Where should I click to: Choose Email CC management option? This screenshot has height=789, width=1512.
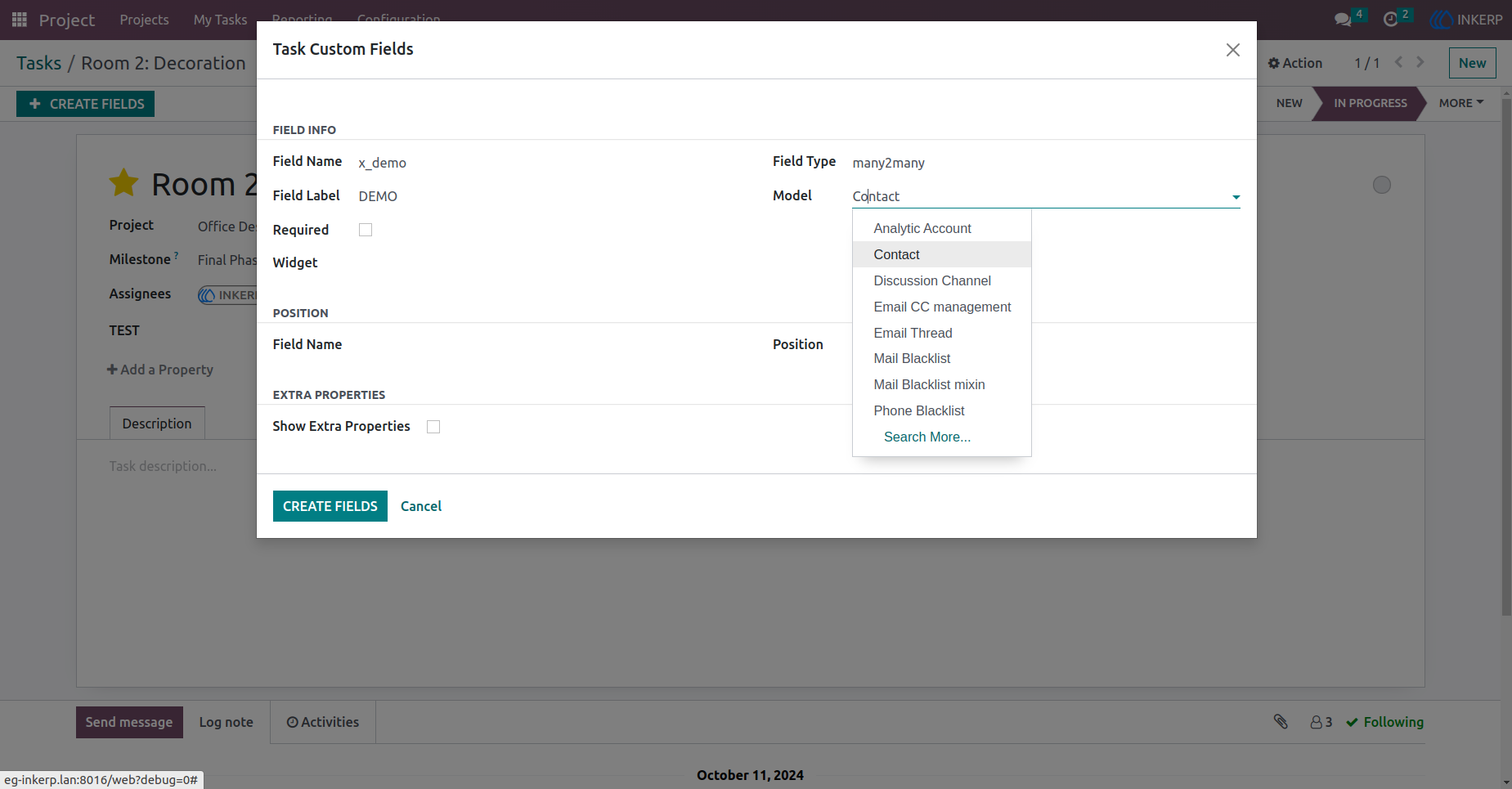coord(942,307)
